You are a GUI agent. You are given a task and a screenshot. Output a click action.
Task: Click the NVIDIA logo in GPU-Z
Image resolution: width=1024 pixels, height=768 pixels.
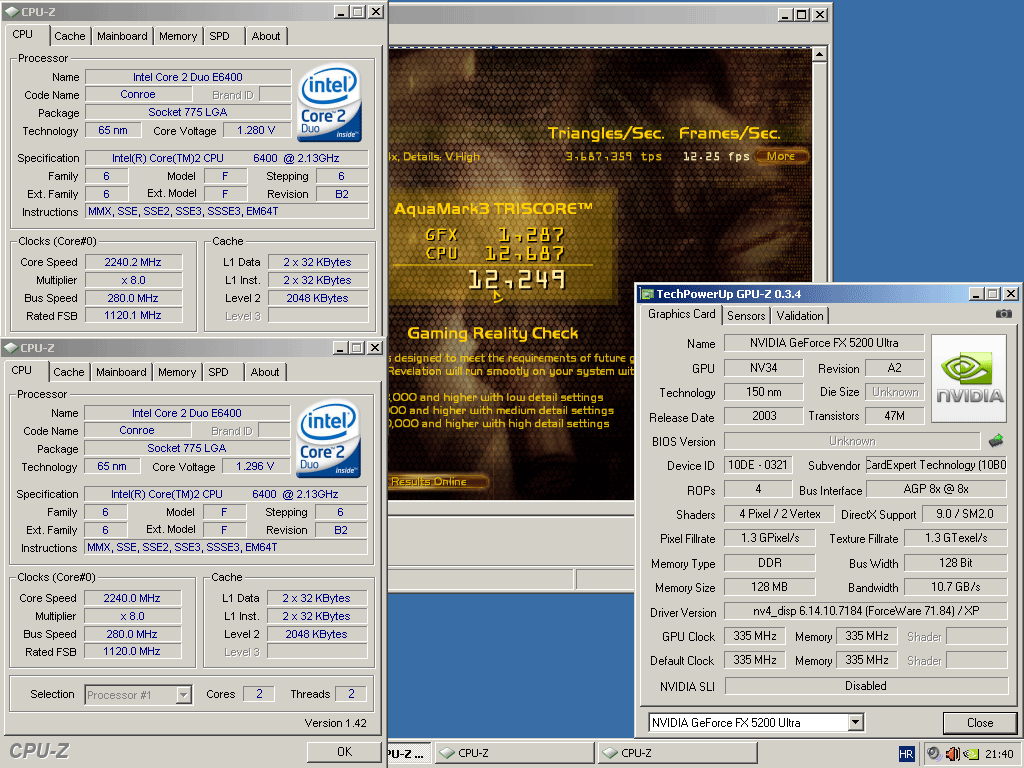click(x=969, y=379)
